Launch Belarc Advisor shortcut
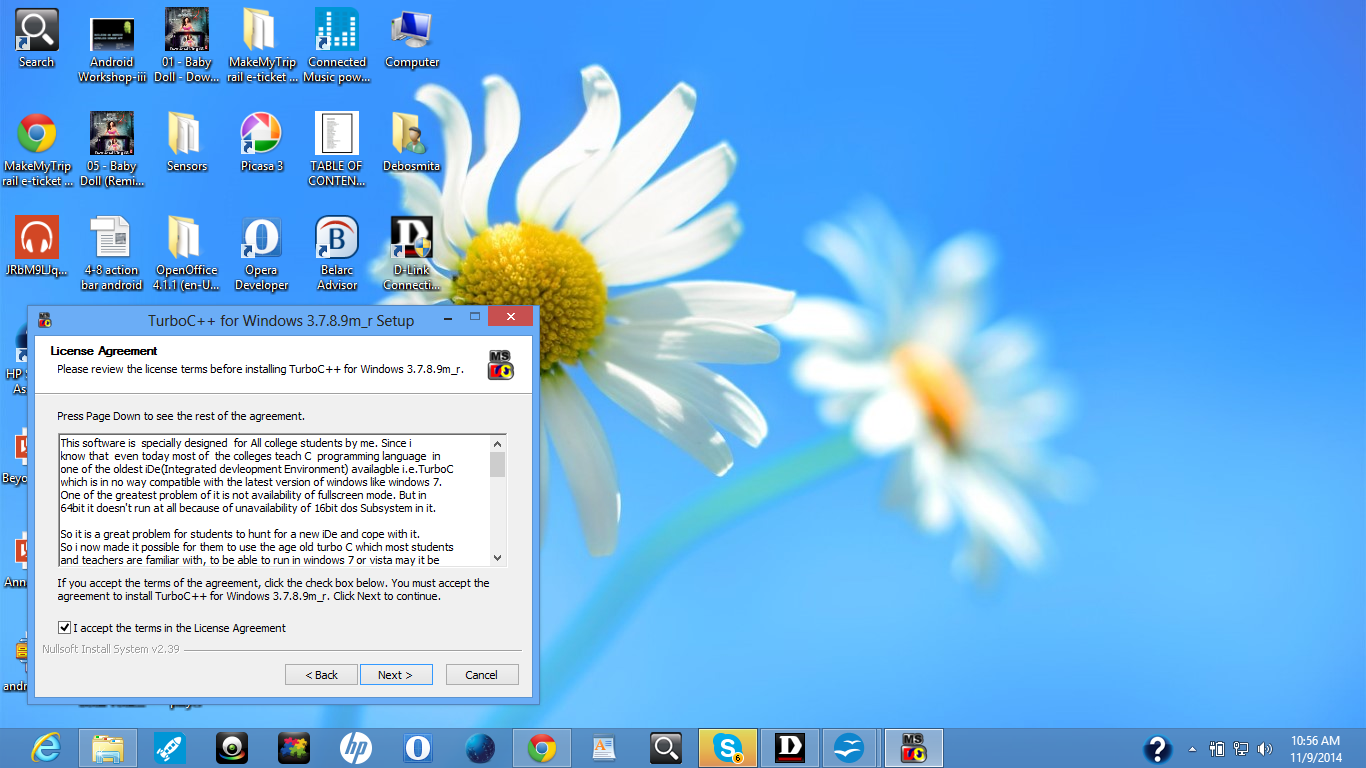Viewport: 1366px width, 768px height. (x=337, y=238)
